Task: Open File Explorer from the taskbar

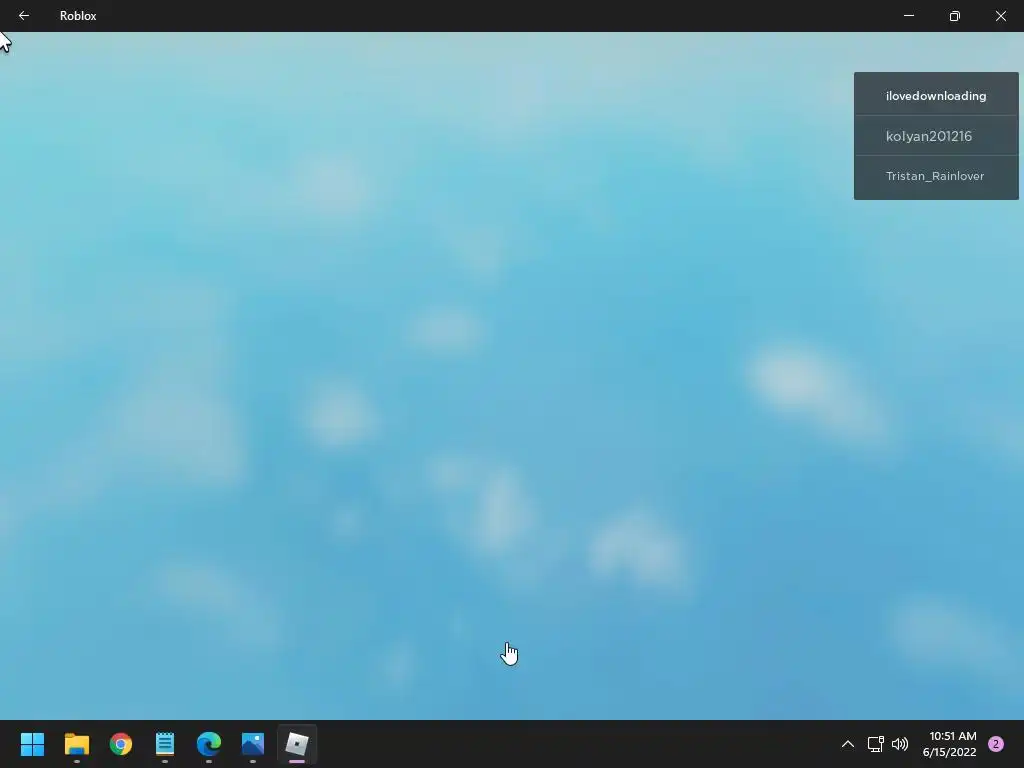Action: pos(77,744)
